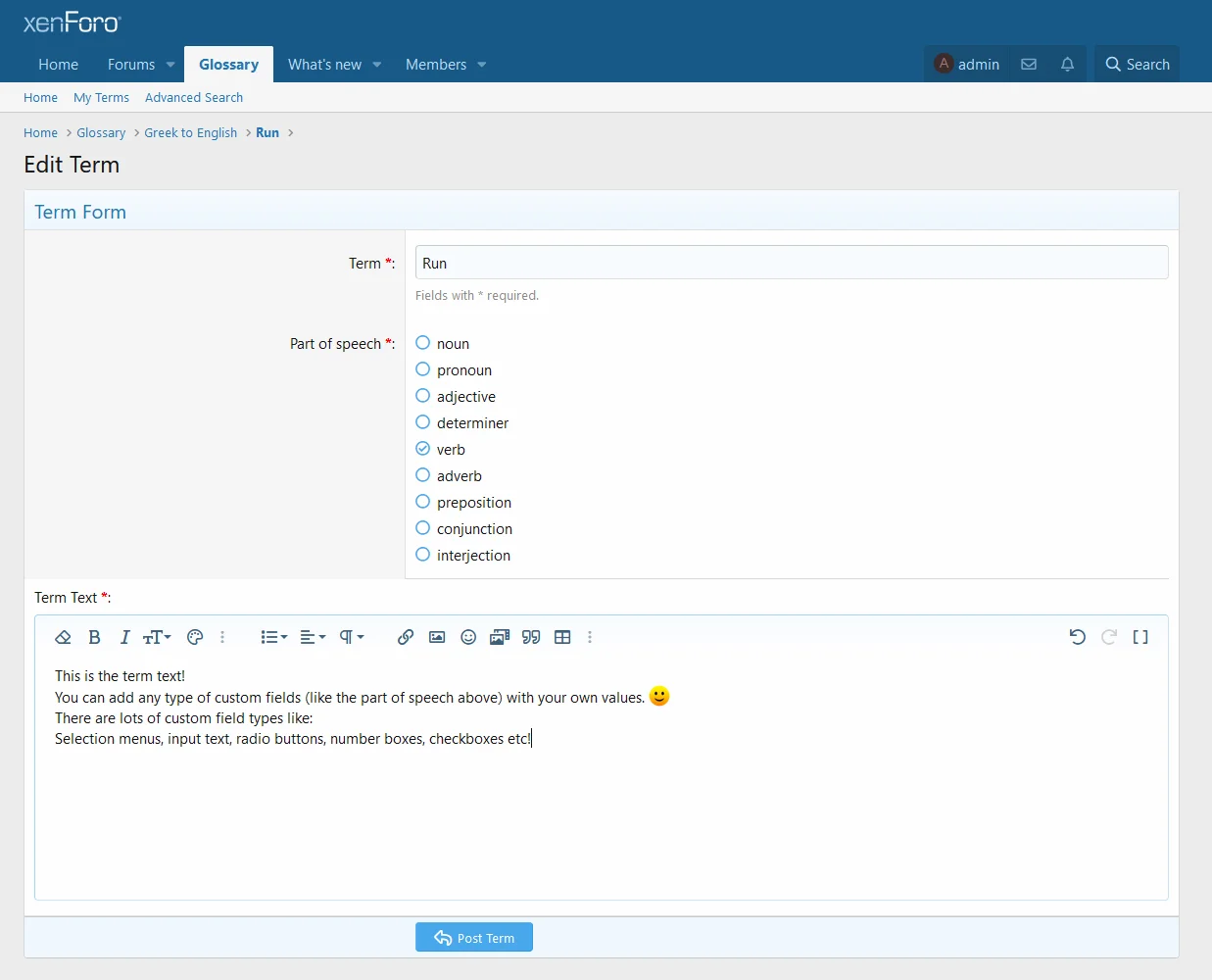Click the eraser remove formatting icon
This screenshot has height=980, width=1212.
point(63,637)
